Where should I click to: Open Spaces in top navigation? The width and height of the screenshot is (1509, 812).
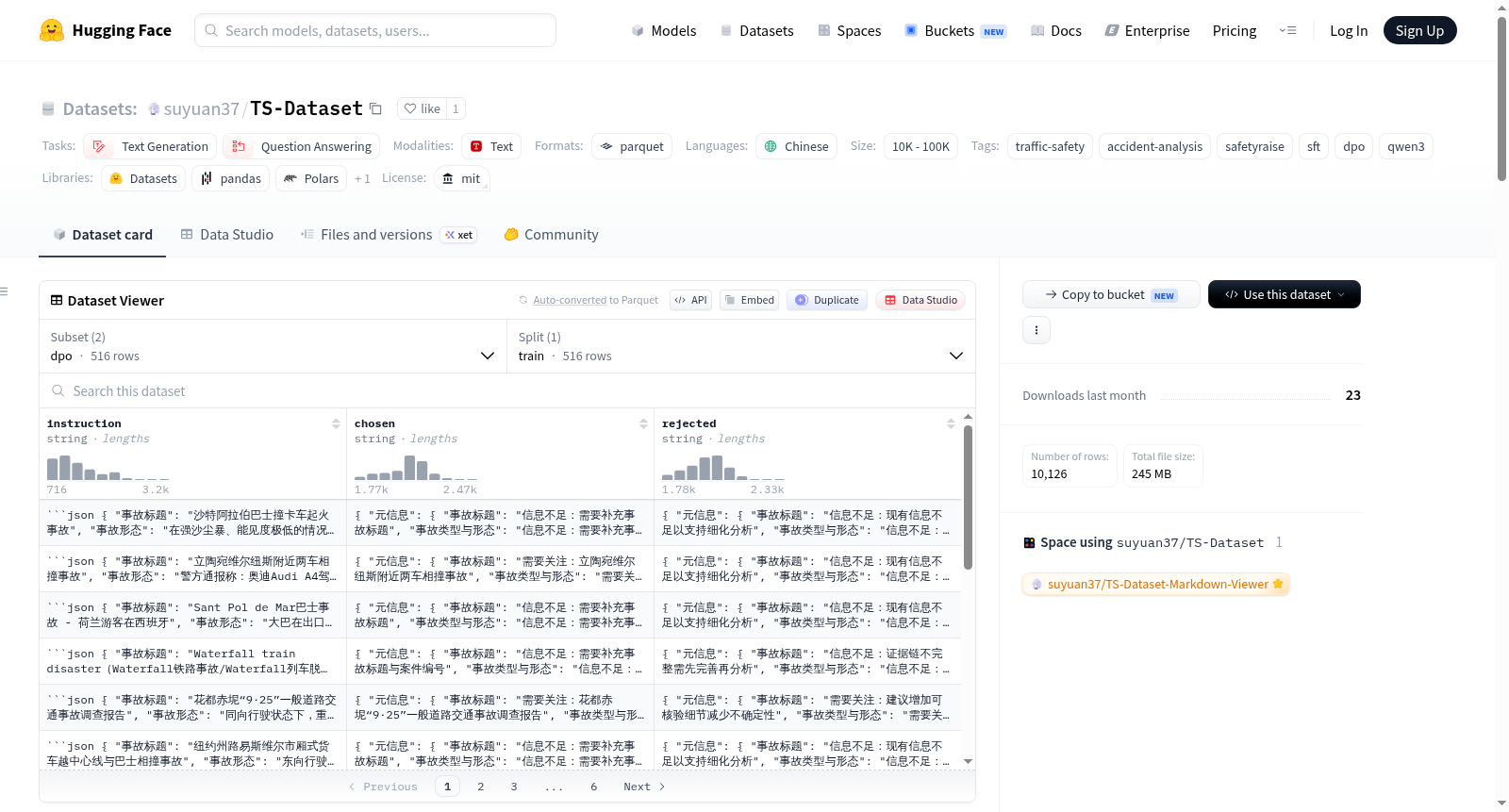click(849, 30)
